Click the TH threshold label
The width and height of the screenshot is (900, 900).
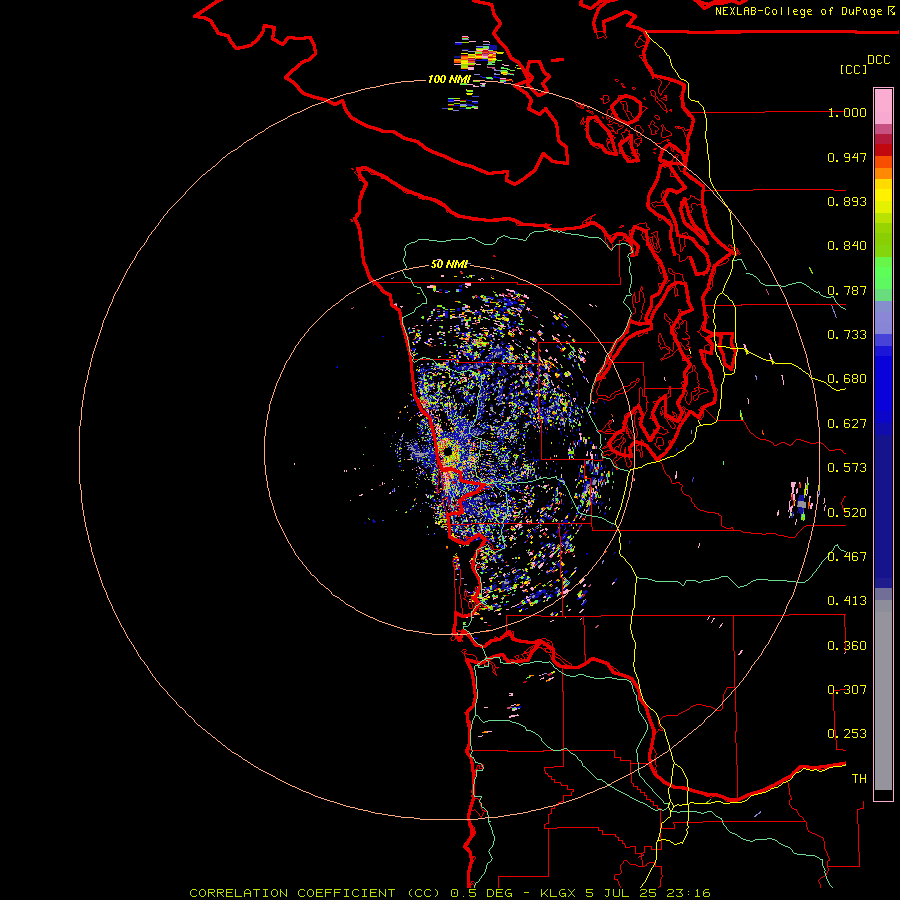pos(859,779)
